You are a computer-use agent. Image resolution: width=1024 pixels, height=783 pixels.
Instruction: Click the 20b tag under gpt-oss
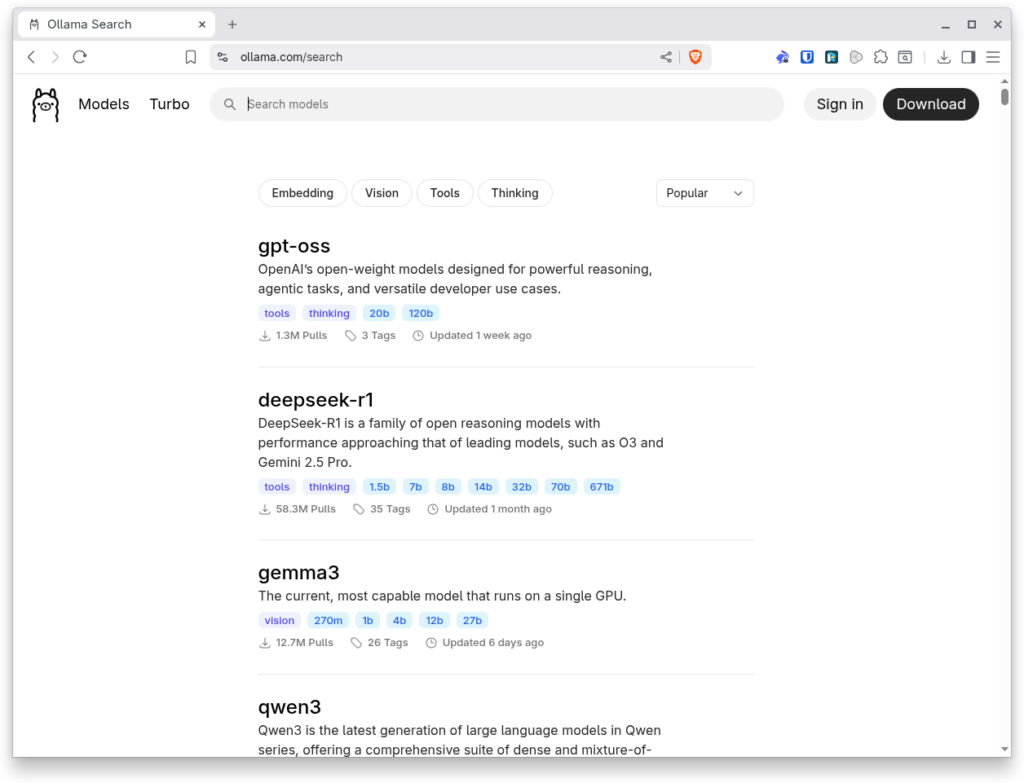click(379, 313)
